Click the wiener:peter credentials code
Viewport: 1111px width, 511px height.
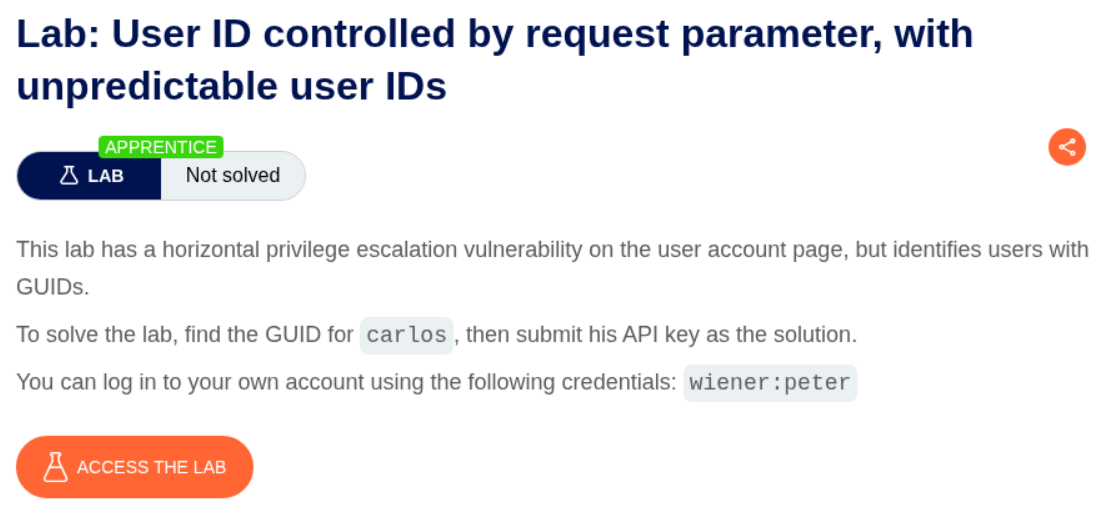tap(769, 383)
